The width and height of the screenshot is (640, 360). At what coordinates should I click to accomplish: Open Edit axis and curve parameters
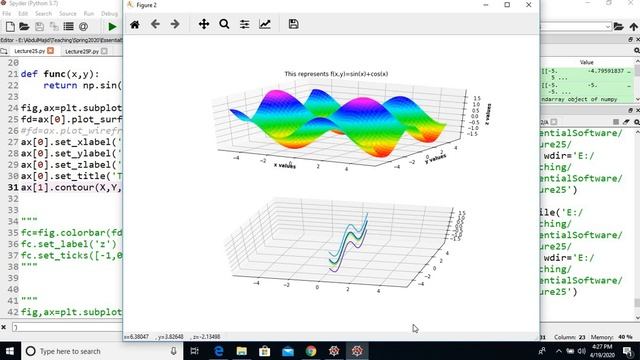click(x=265, y=24)
